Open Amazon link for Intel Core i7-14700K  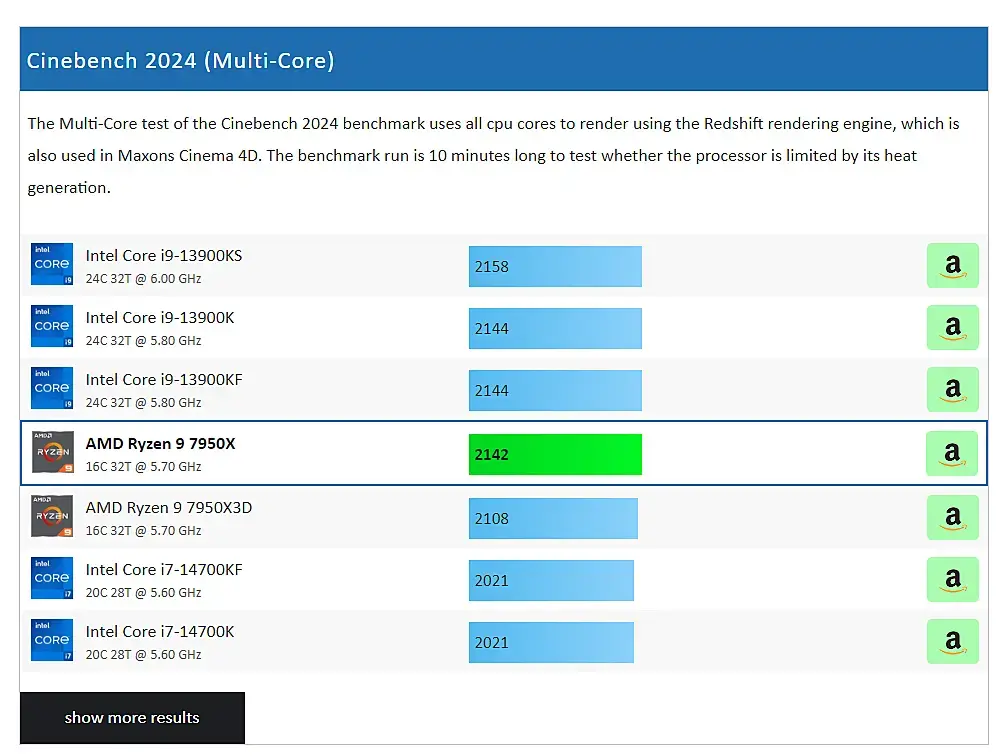coord(952,641)
